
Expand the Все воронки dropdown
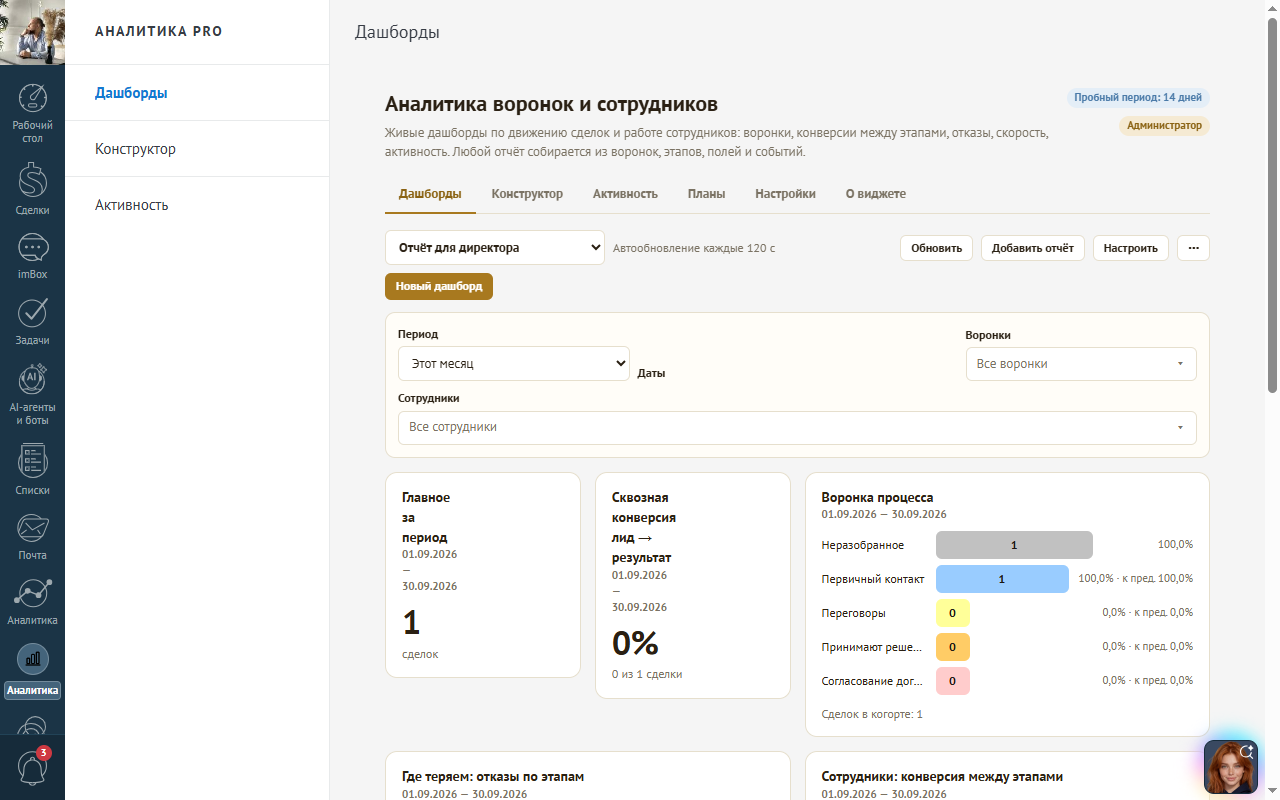point(1081,364)
